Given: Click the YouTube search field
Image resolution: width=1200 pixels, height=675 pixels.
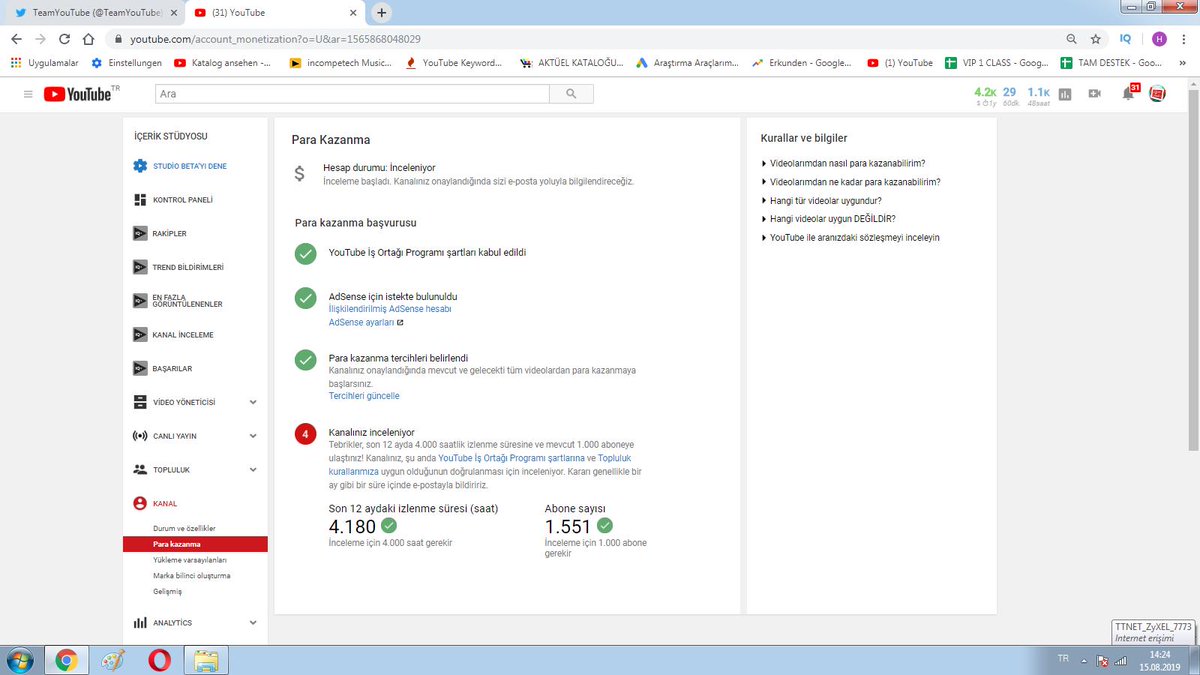Looking at the screenshot, I should click(x=352, y=94).
